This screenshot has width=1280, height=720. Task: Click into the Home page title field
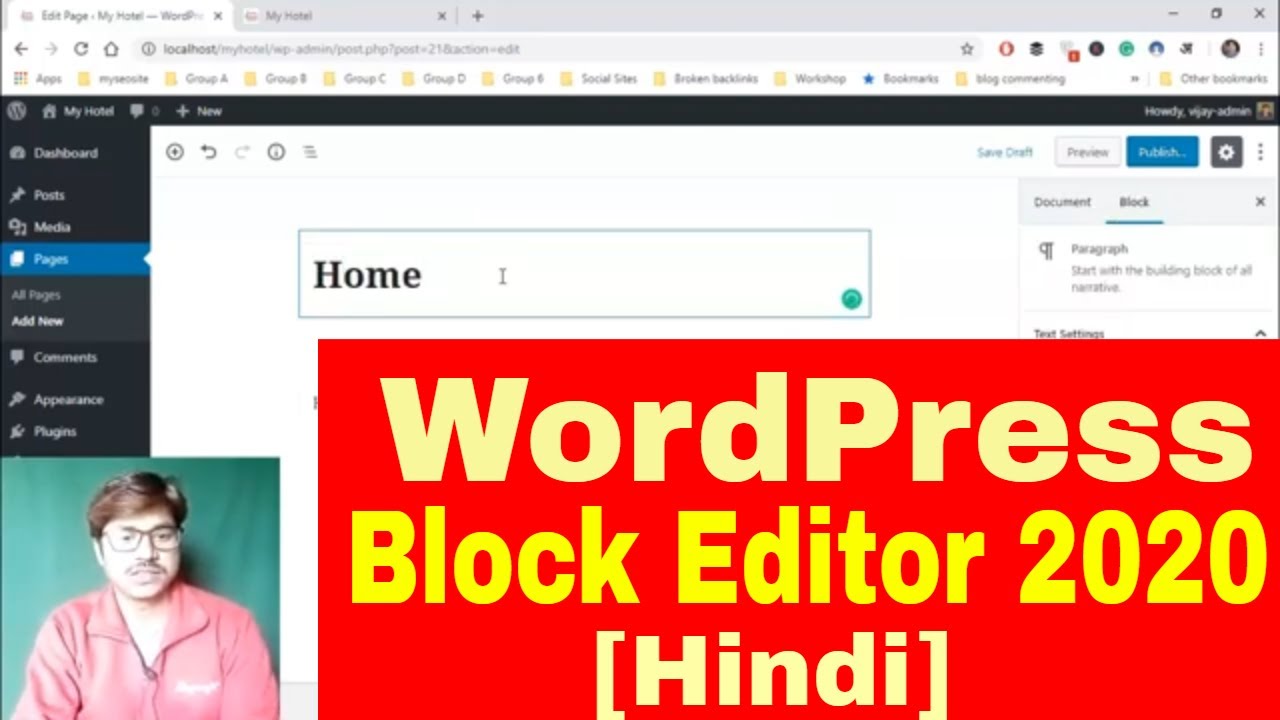pos(584,274)
